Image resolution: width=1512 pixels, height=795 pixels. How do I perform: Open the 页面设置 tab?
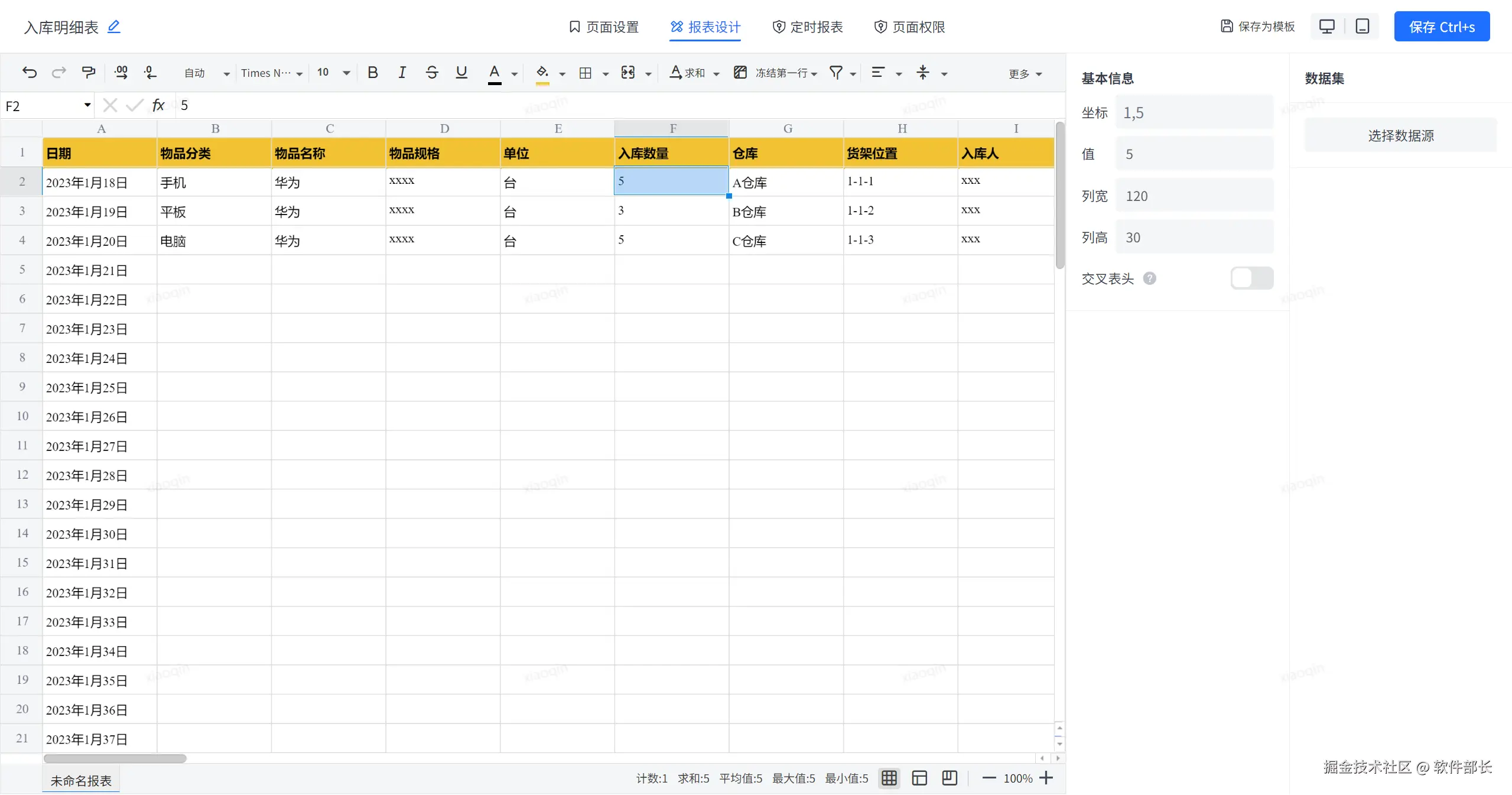(603, 27)
